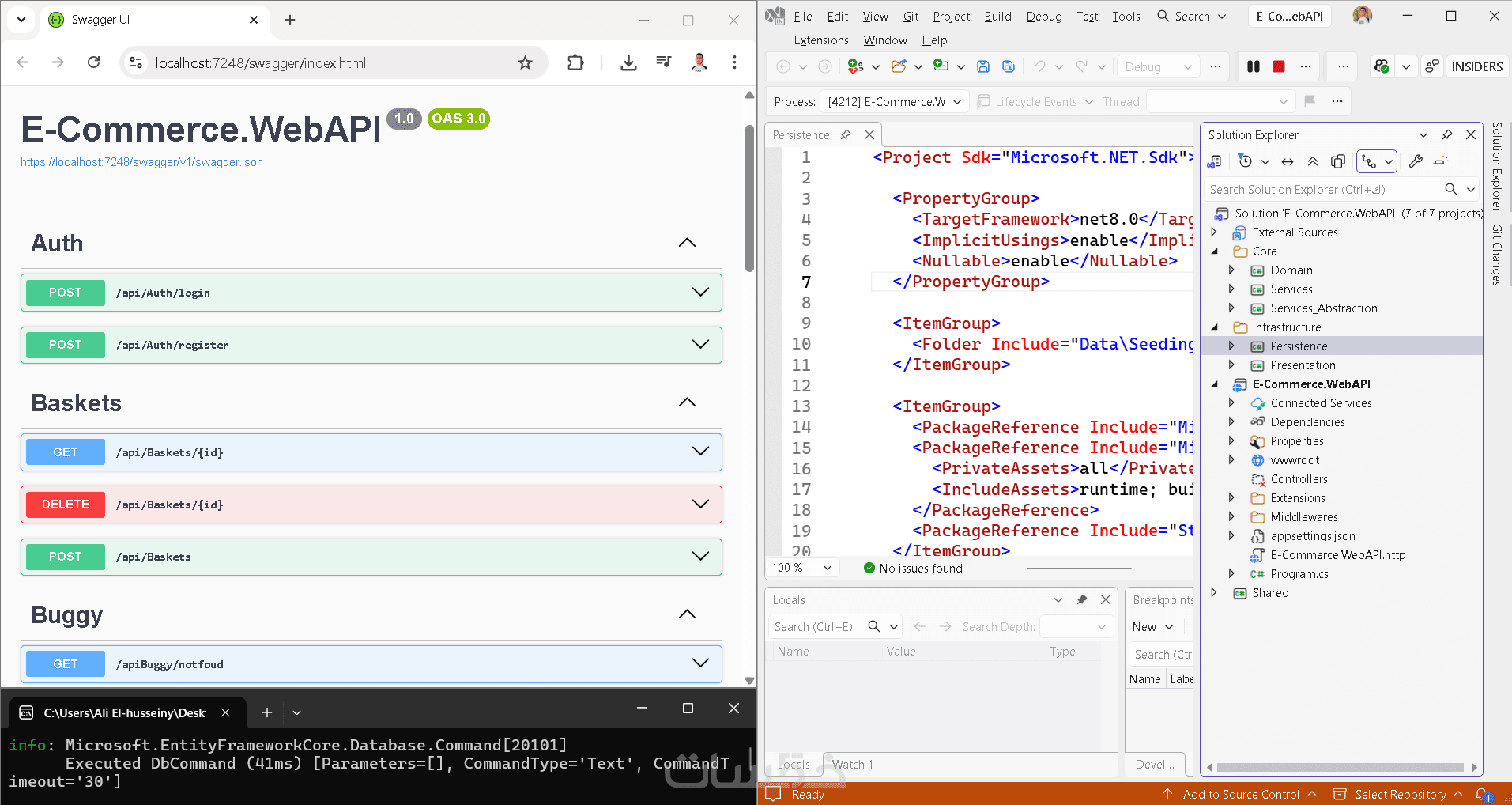The height and width of the screenshot is (805, 1512).
Task: Click the Preview Selected Items icon in Solution Explorer
Action: [x=1441, y=161]
